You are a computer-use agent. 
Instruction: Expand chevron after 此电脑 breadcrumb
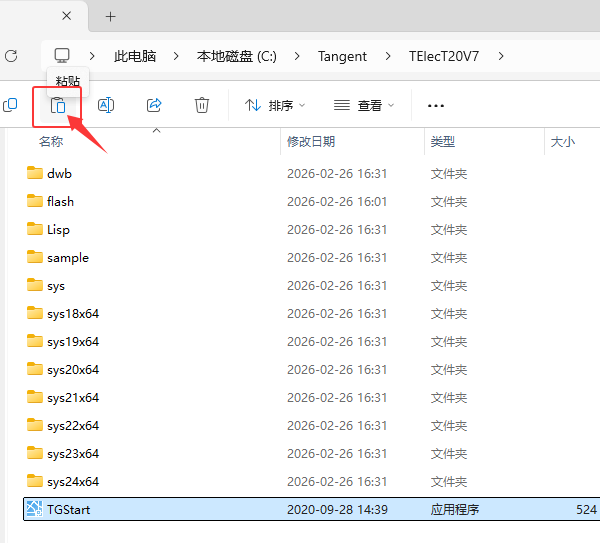point(176,56)
